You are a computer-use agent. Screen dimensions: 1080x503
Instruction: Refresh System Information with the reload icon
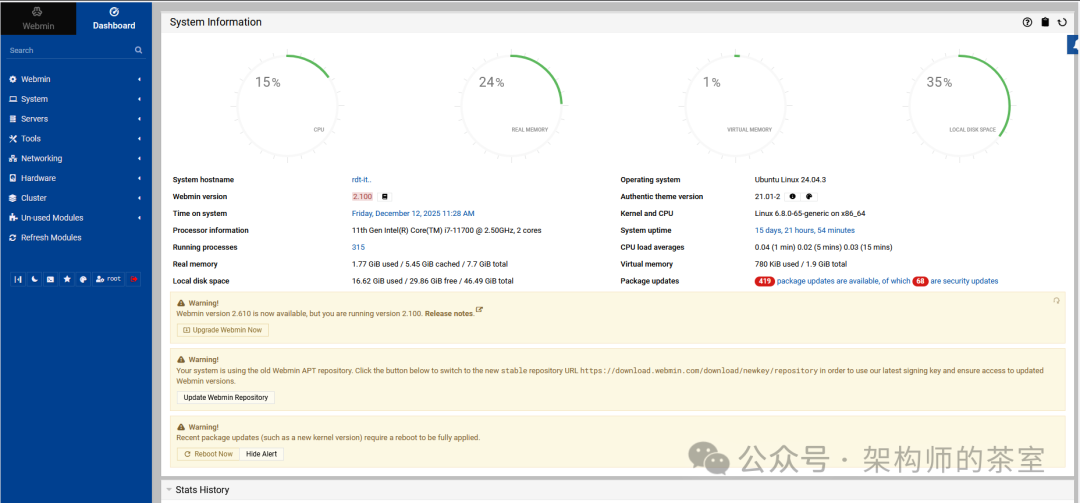click(x=1062, y=22)
